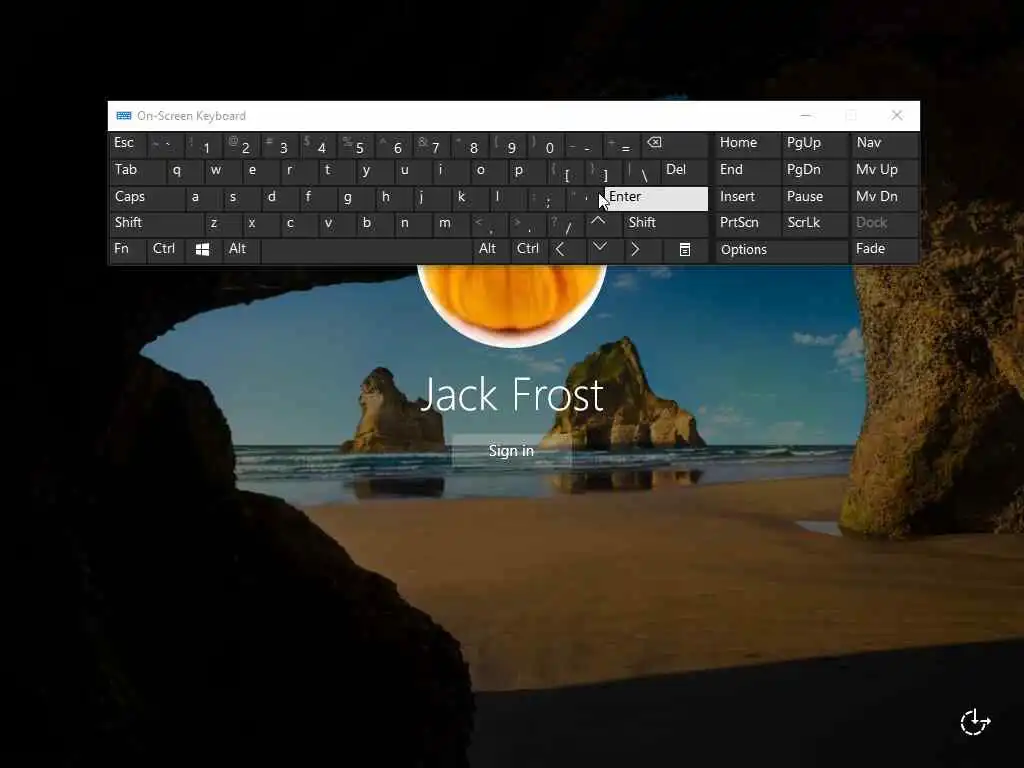Image resolution: width=1024 pixels, height=768 pixels.
Task: Click the letter a key
Action: pos(203,198)
